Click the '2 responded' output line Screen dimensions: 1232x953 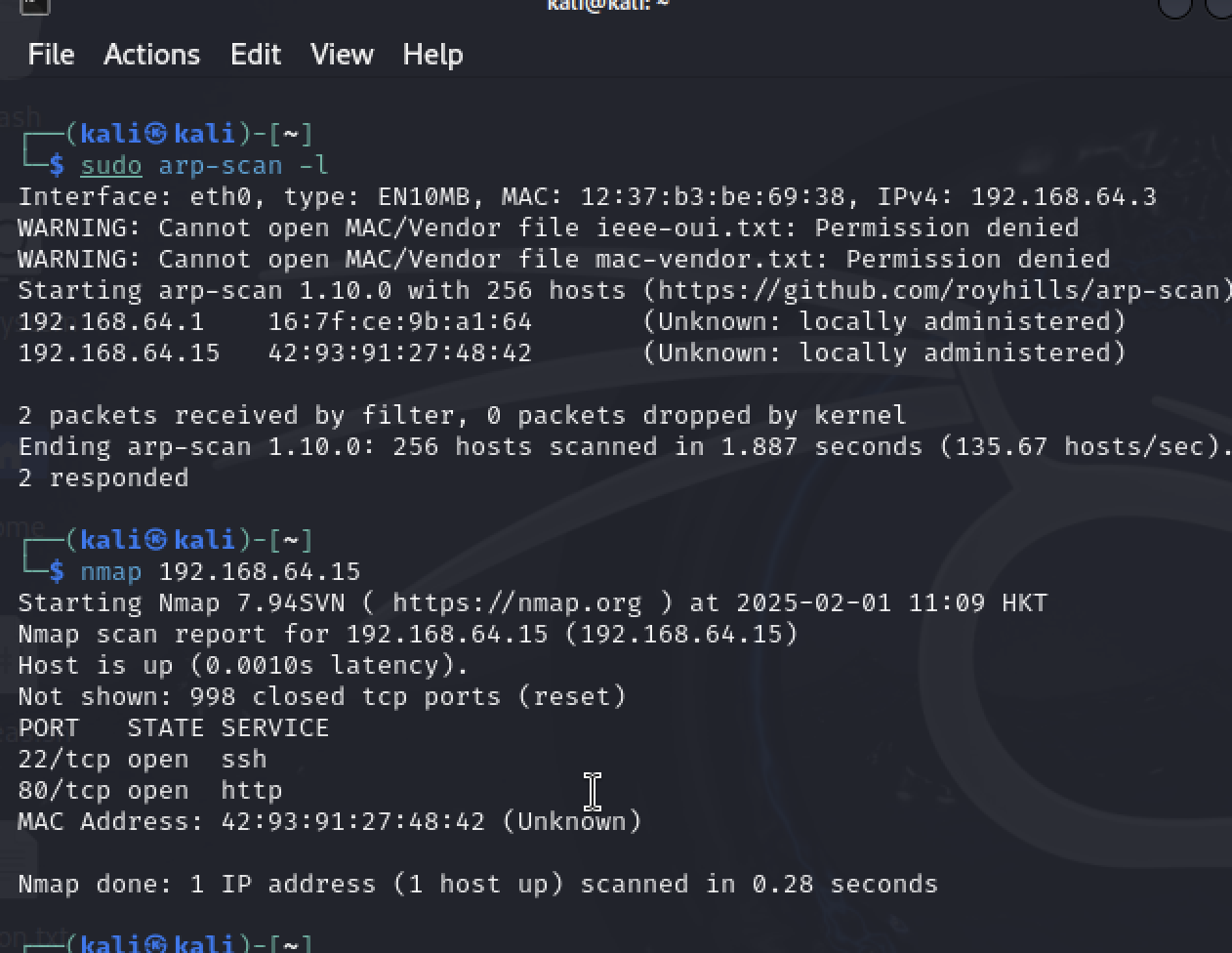pyautogui.click(x=103, y=477)
